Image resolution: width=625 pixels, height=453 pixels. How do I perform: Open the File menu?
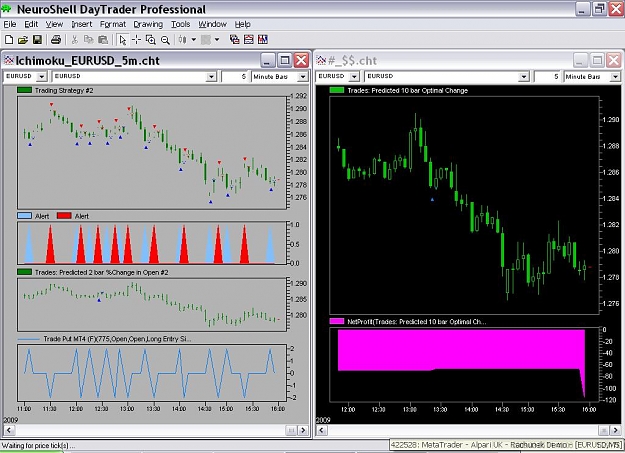(10, 24)
